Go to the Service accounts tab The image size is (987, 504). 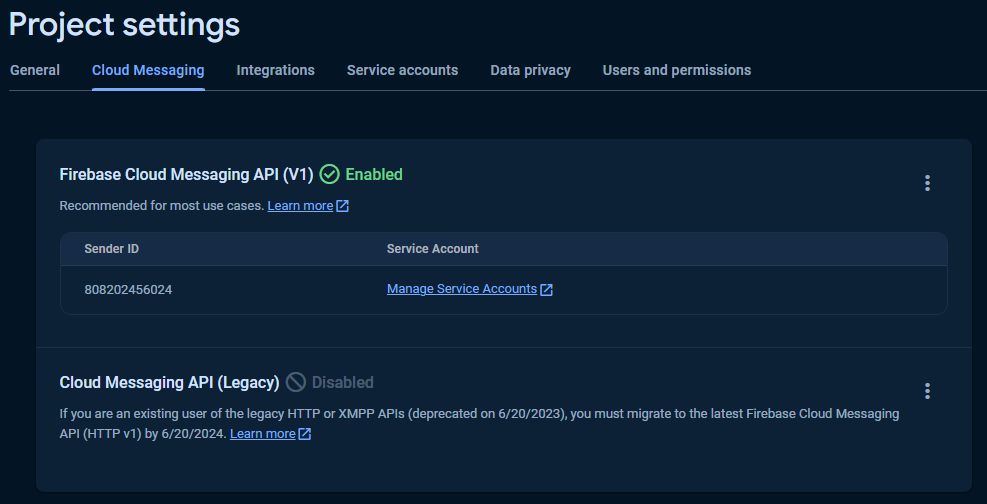click(402, 70)
